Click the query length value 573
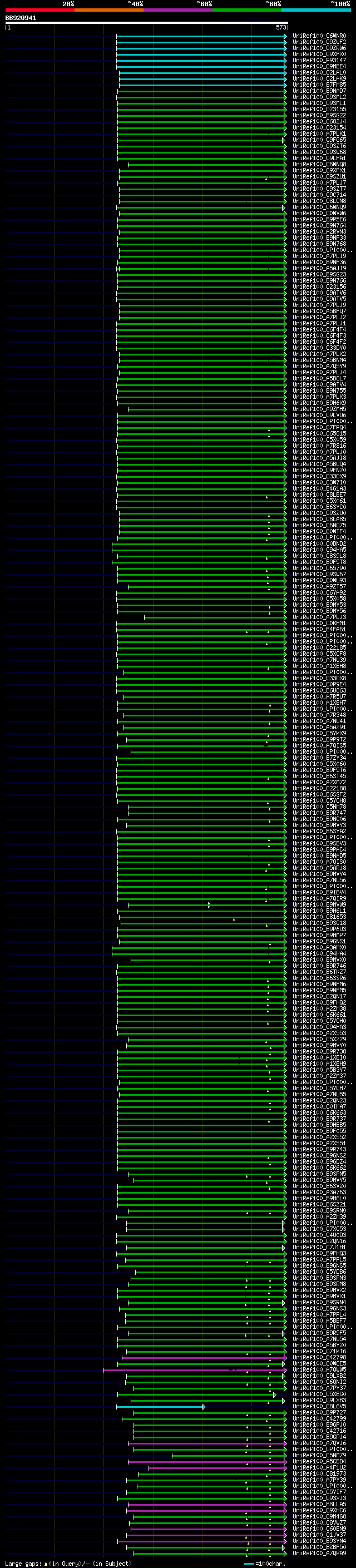356x1568 pixels. point(280,27)
